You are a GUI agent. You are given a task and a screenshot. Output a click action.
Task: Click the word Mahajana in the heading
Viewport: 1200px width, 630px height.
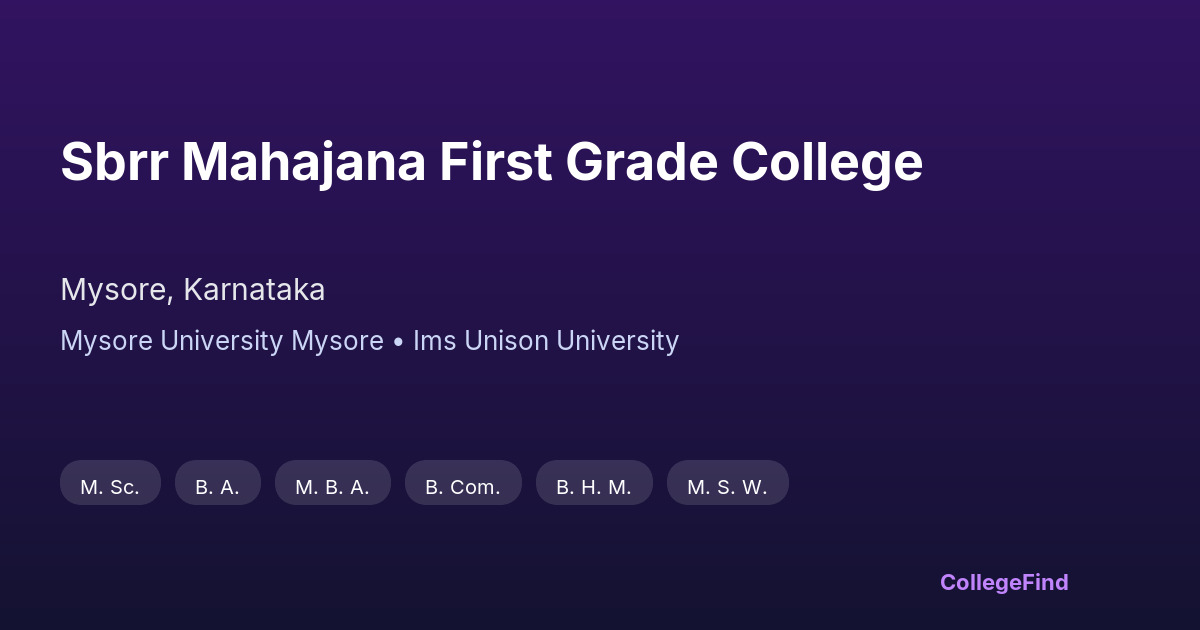click(302, 162)
